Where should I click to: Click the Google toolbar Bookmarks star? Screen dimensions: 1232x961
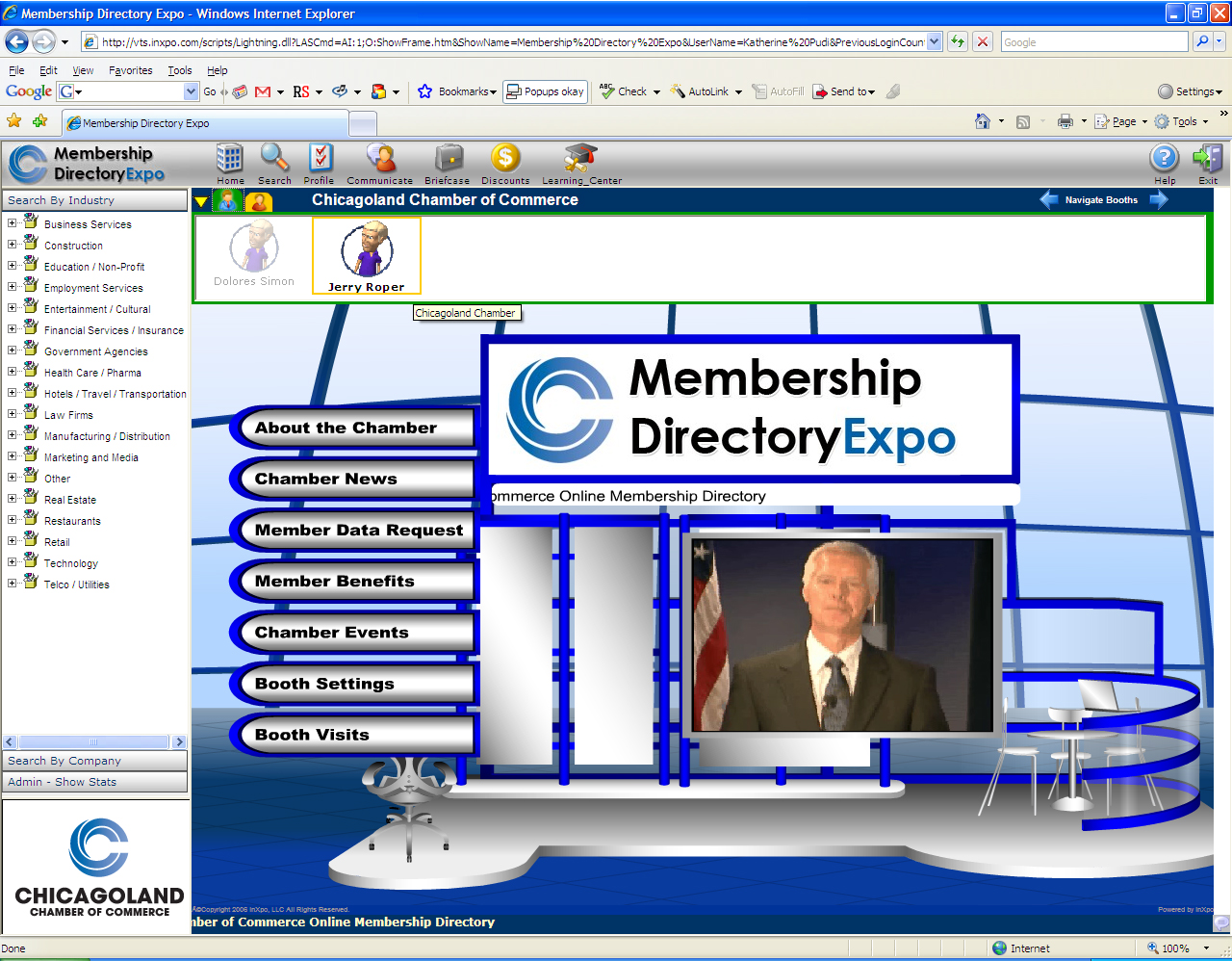[x=424, y=91]
